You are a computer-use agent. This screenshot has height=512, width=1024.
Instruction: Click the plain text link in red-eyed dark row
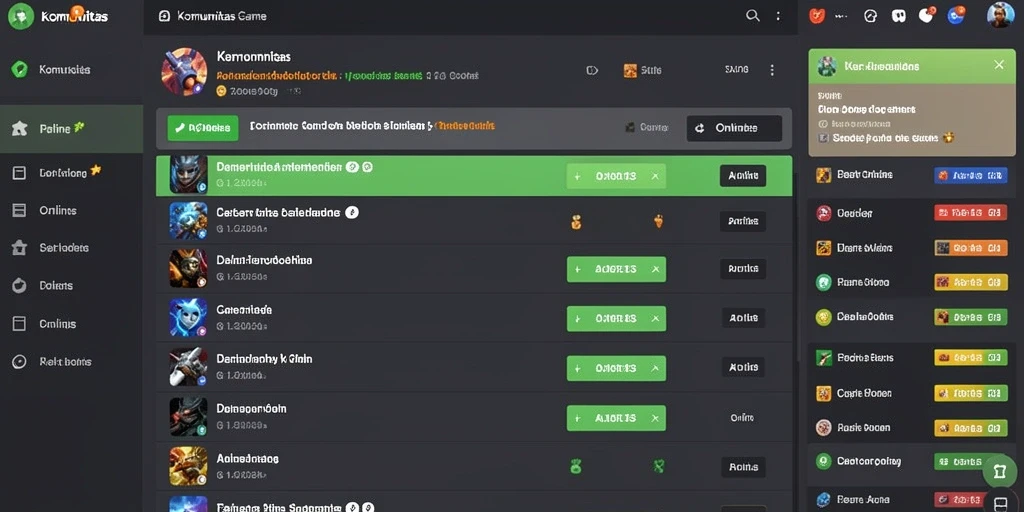(x=742, y=418)
